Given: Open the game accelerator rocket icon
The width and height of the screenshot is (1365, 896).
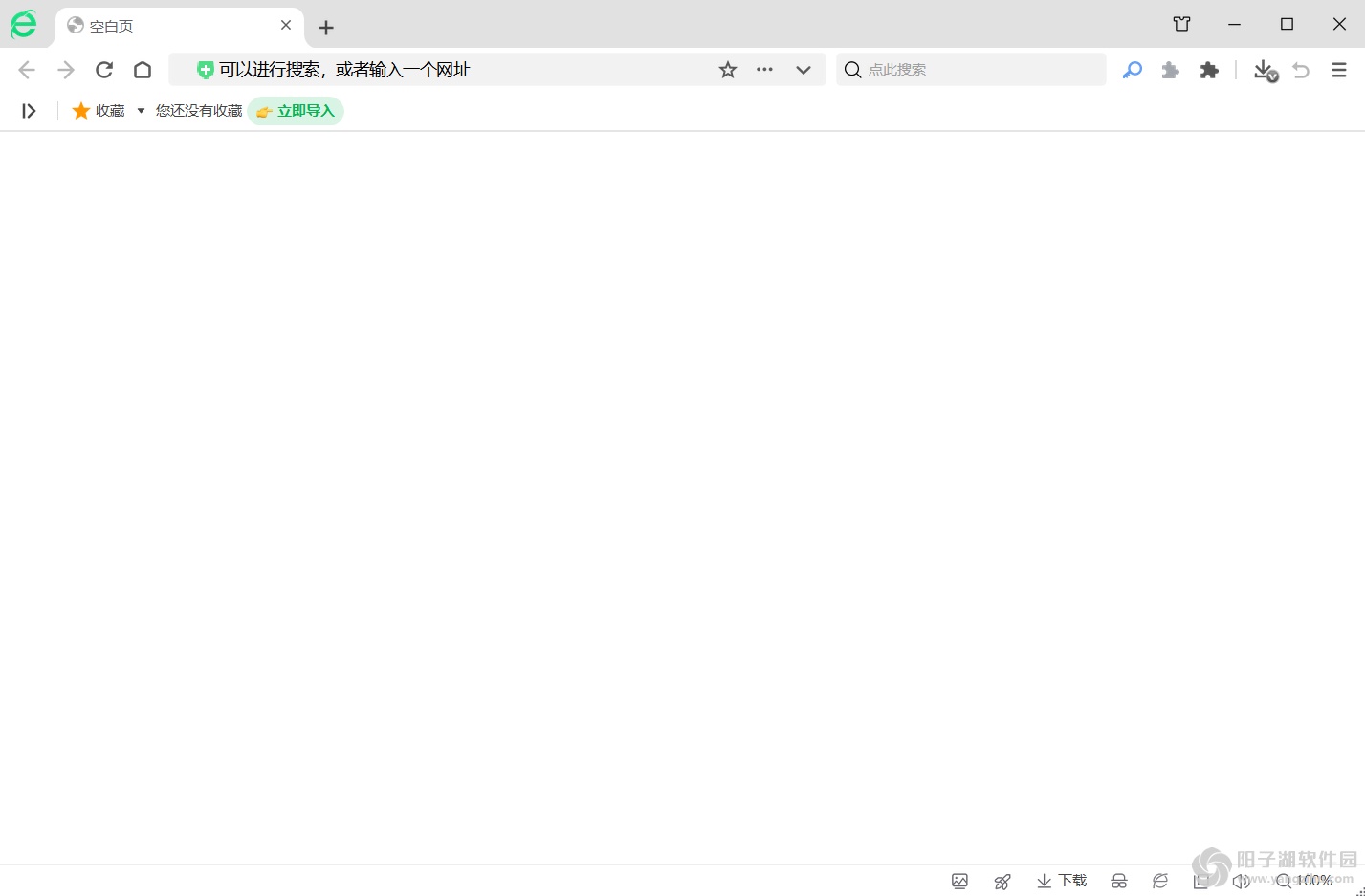Looking at the screenshot, I should tap(1002, 881).
